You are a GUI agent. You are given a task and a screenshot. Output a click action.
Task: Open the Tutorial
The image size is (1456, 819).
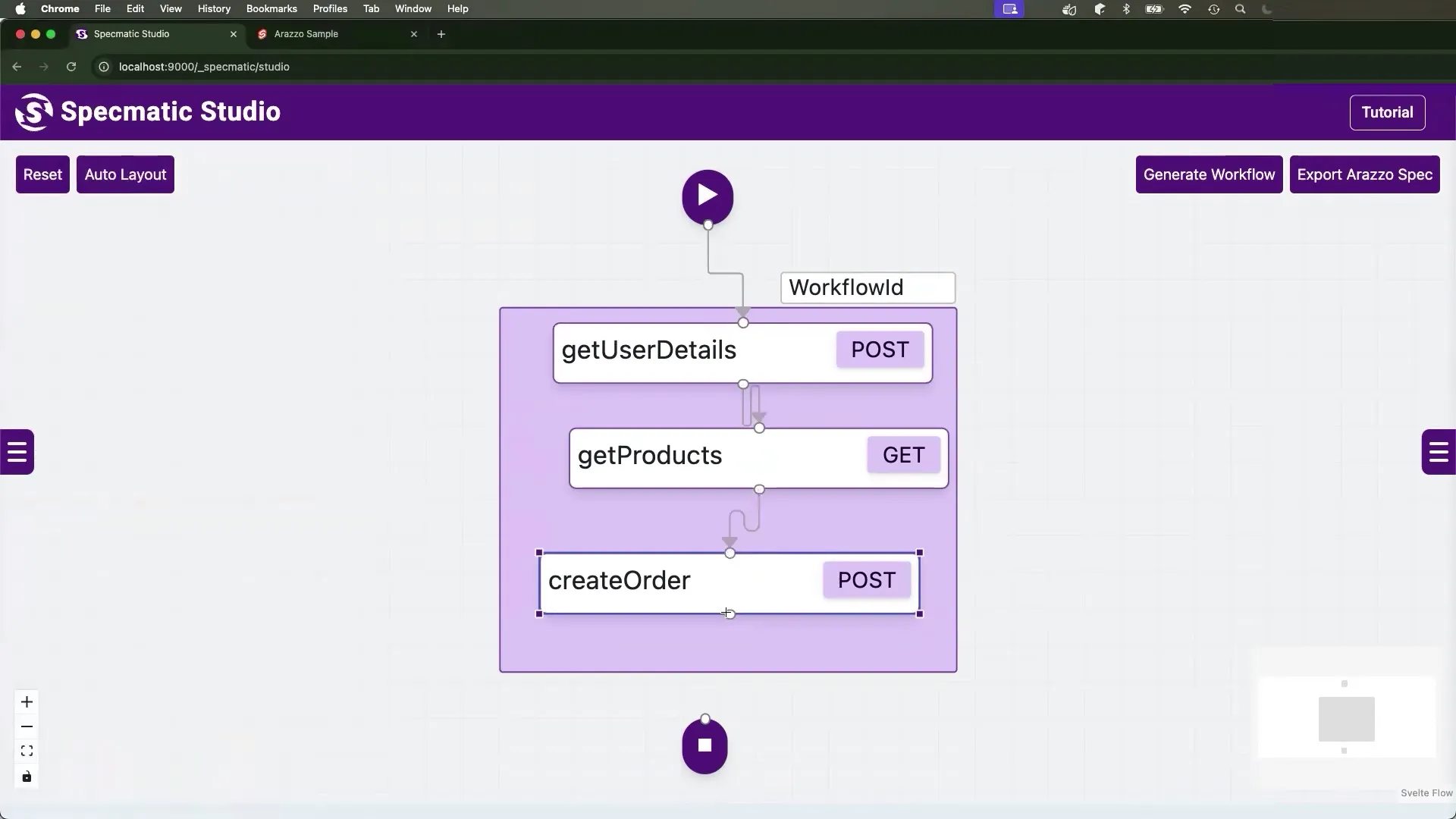point(1387,112)
